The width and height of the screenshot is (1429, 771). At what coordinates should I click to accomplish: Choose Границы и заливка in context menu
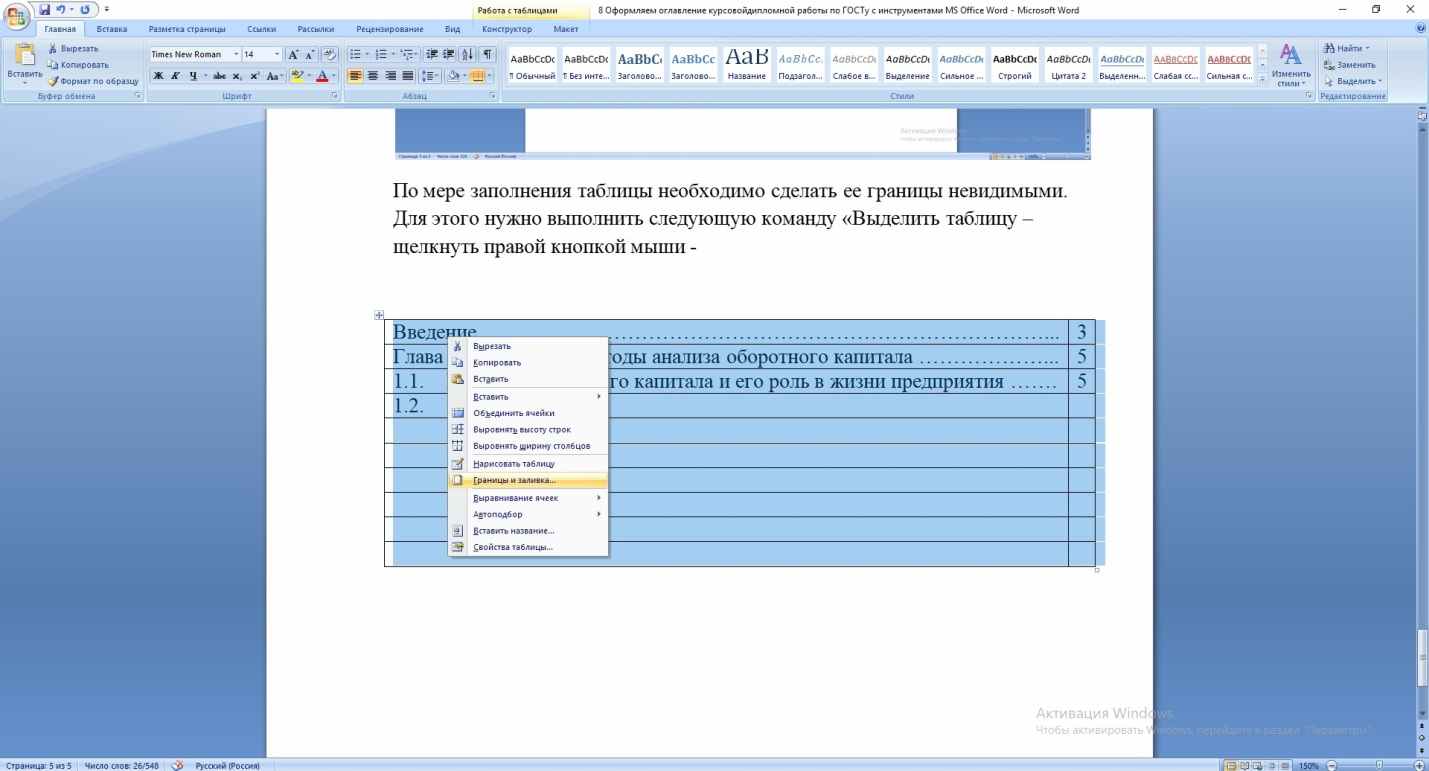pyautogui.click(x=528, y=480)
